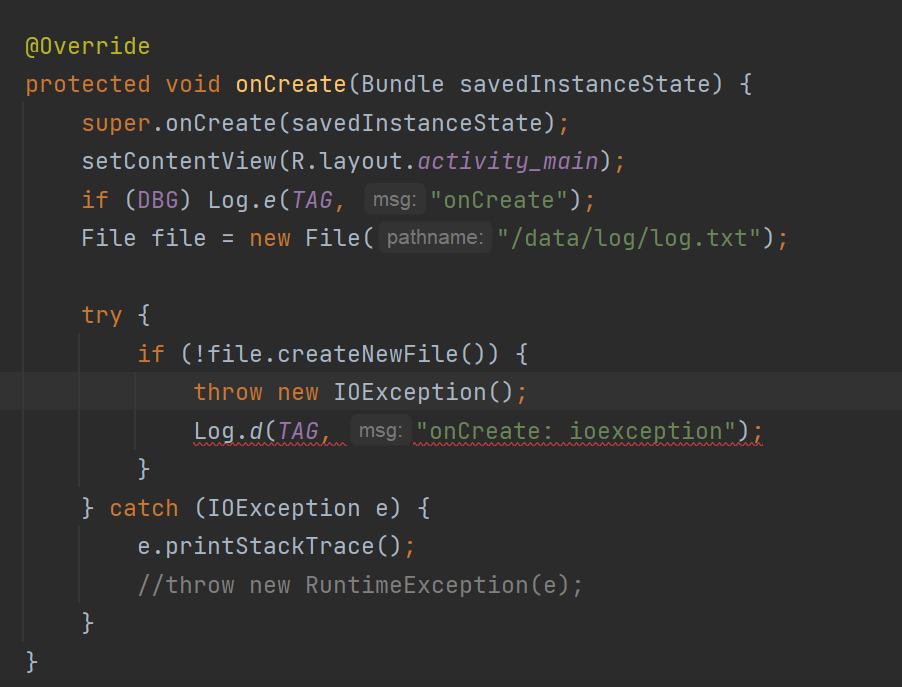Click DBG constant in if condition
The image size is (902, 687).
pyautogui.click(x=158, y=200)
